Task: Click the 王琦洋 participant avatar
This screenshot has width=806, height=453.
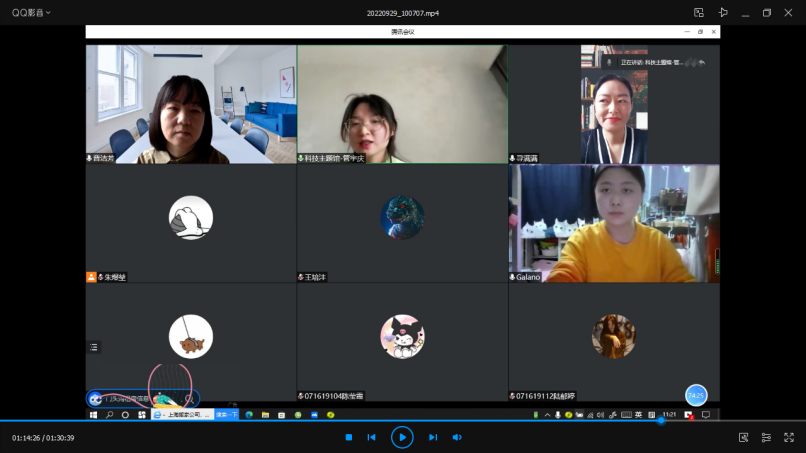Action: pos(402,217)
